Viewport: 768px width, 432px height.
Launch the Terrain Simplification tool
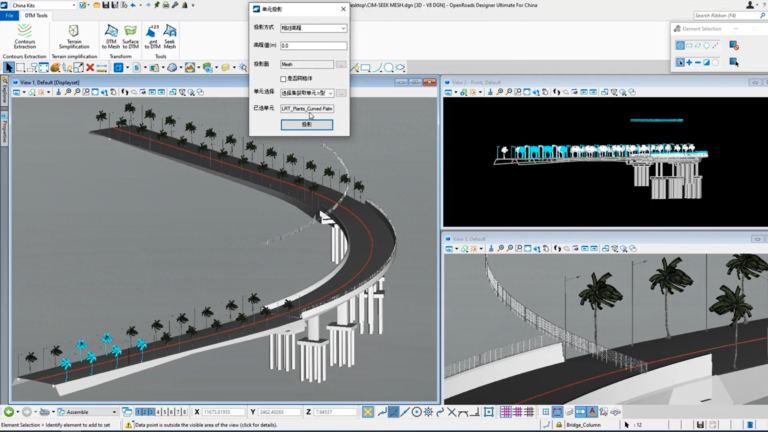pos(74,37)
